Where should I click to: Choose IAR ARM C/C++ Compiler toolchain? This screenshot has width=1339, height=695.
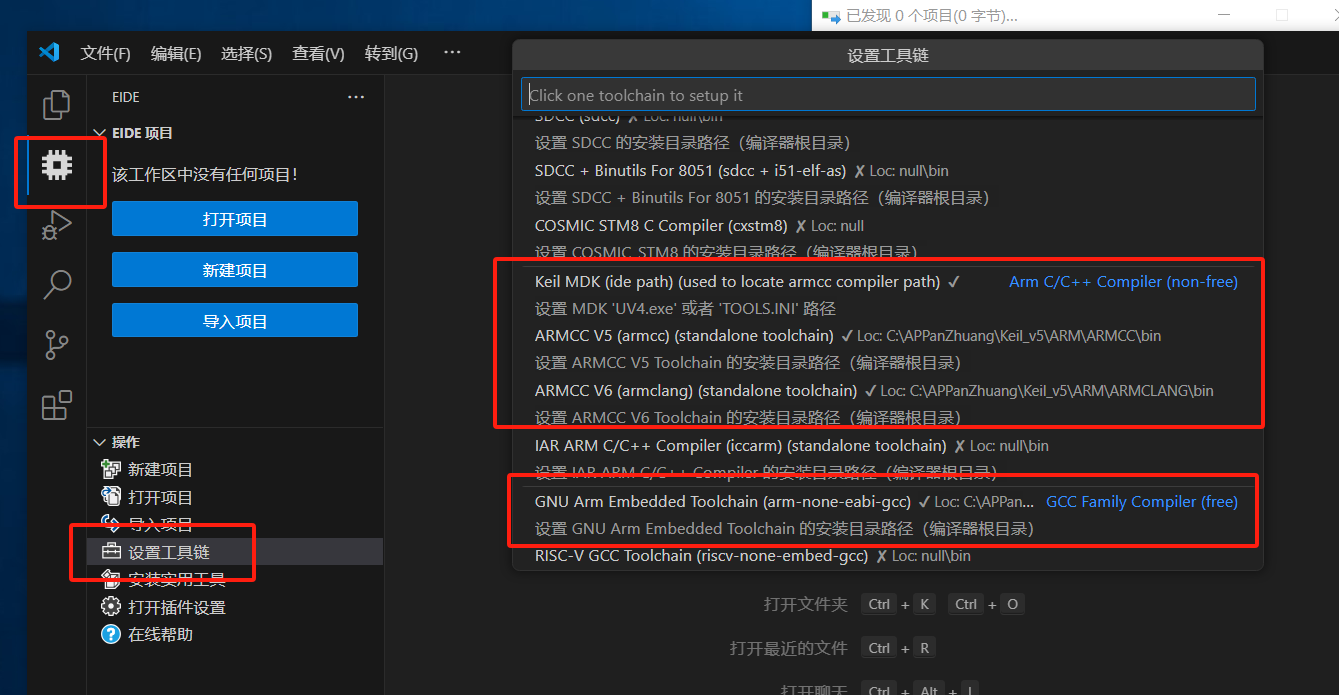tap(888, 458)
